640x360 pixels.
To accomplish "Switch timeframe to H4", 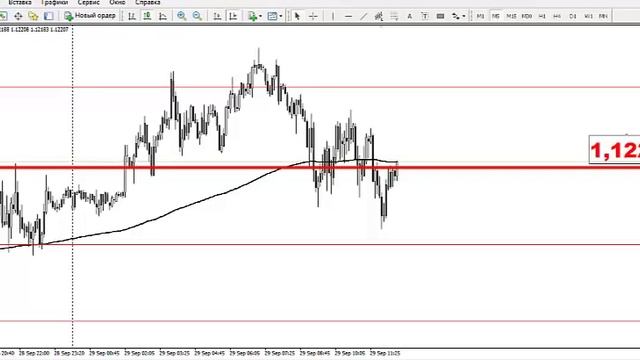I will 557,16.
